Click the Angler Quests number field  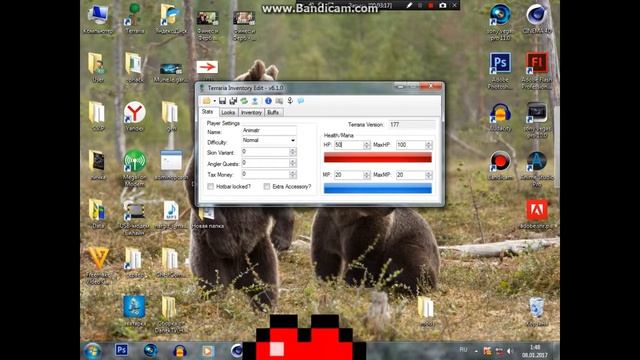[266, 163]
